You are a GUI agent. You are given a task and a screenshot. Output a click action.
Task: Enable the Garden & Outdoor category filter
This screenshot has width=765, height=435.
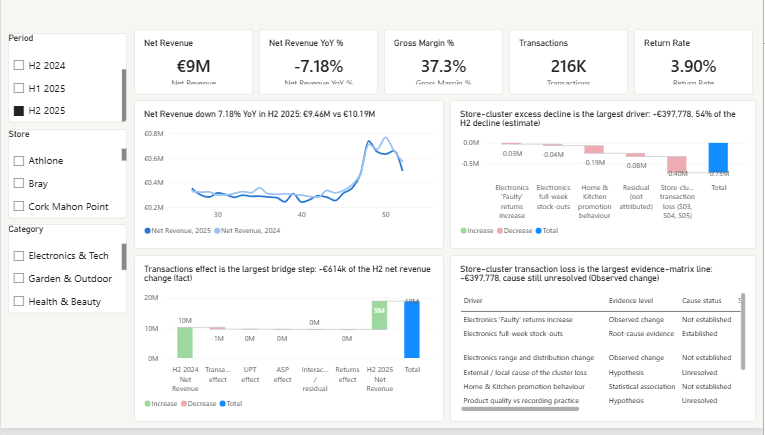19,278
